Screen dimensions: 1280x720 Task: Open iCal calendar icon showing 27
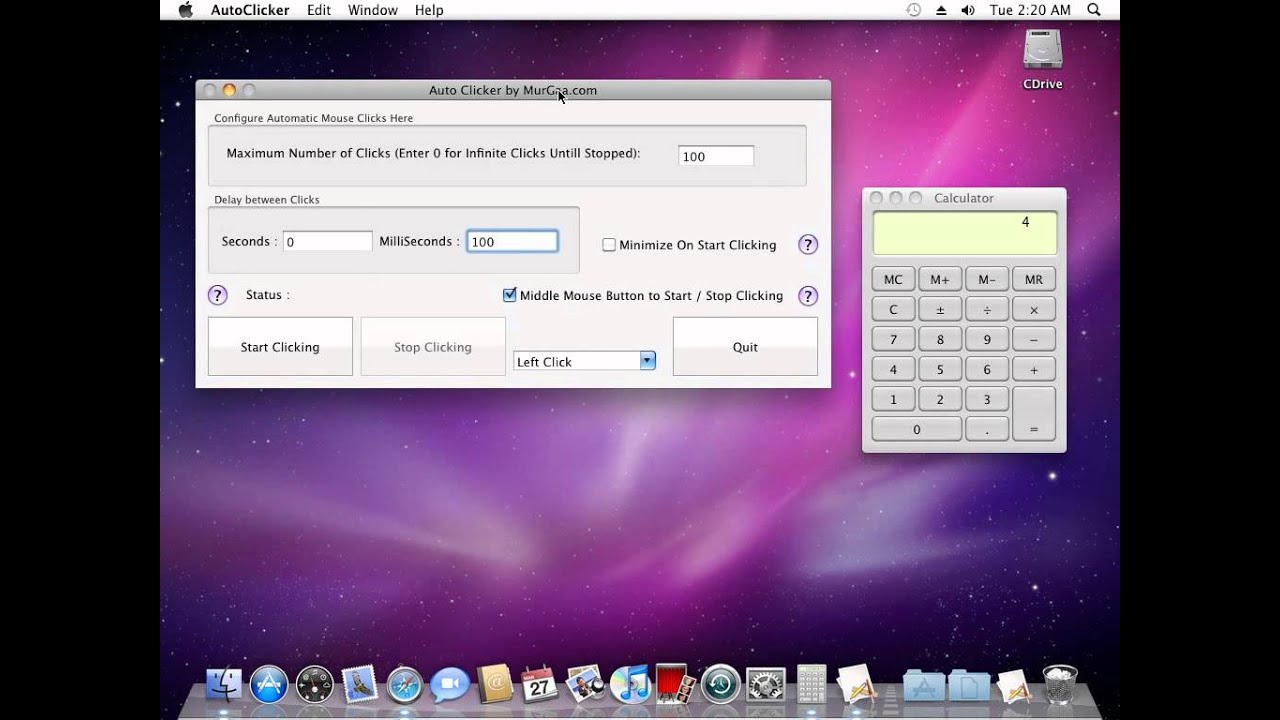tap(540, 685)
